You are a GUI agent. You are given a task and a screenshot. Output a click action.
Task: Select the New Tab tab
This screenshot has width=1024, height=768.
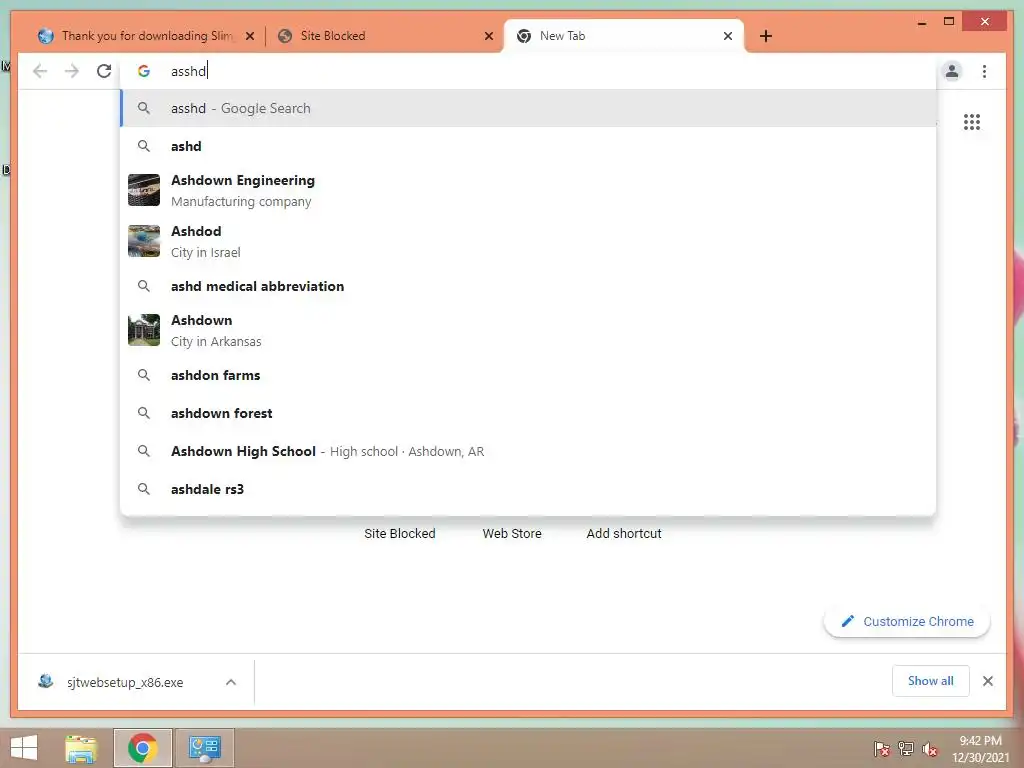point(624,36)
